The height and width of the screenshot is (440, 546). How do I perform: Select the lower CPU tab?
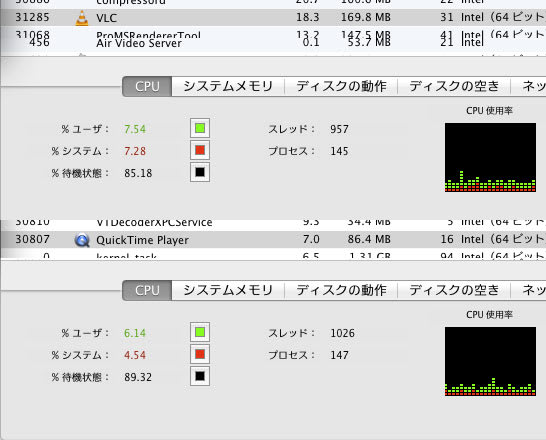click(147, 290)
